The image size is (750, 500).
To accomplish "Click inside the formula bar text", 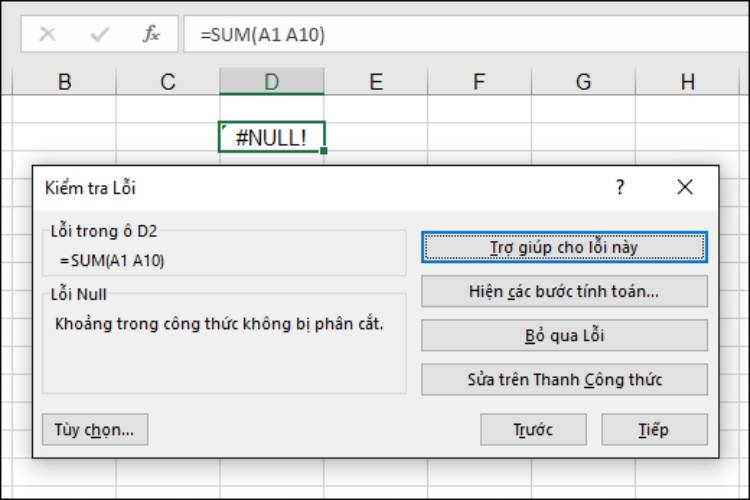I will point(450,33).
